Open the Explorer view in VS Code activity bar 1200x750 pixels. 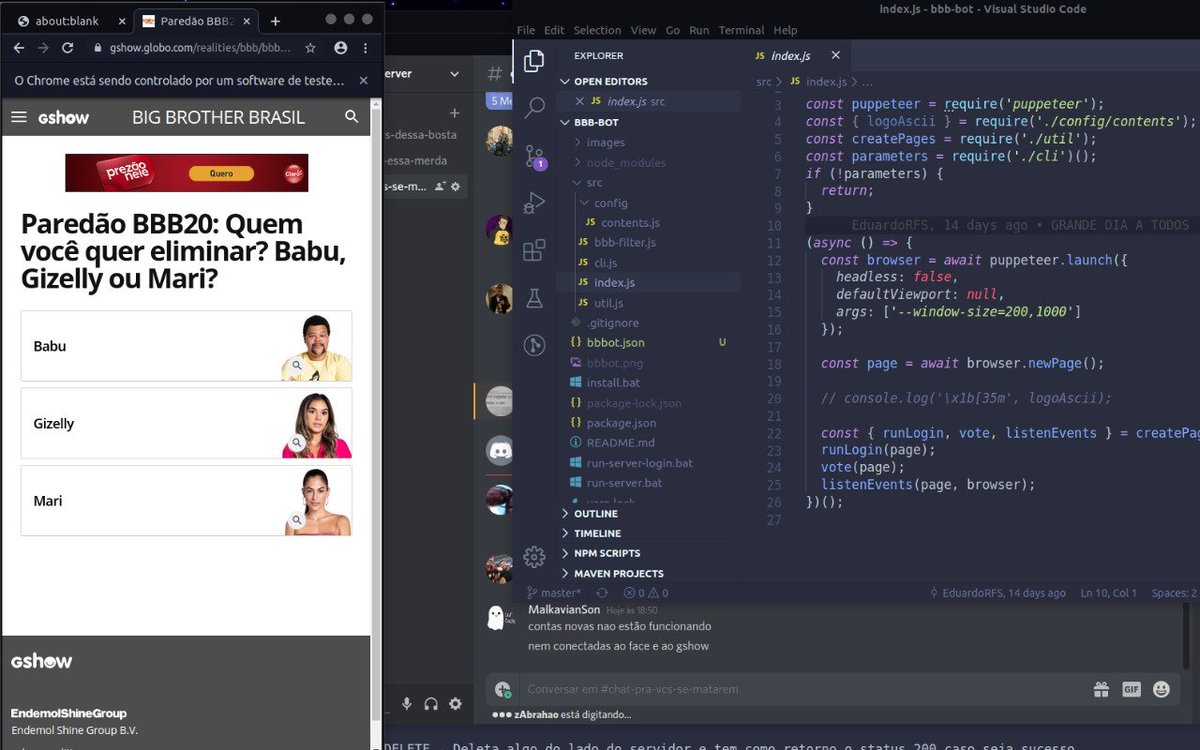[x=534, y=60]
